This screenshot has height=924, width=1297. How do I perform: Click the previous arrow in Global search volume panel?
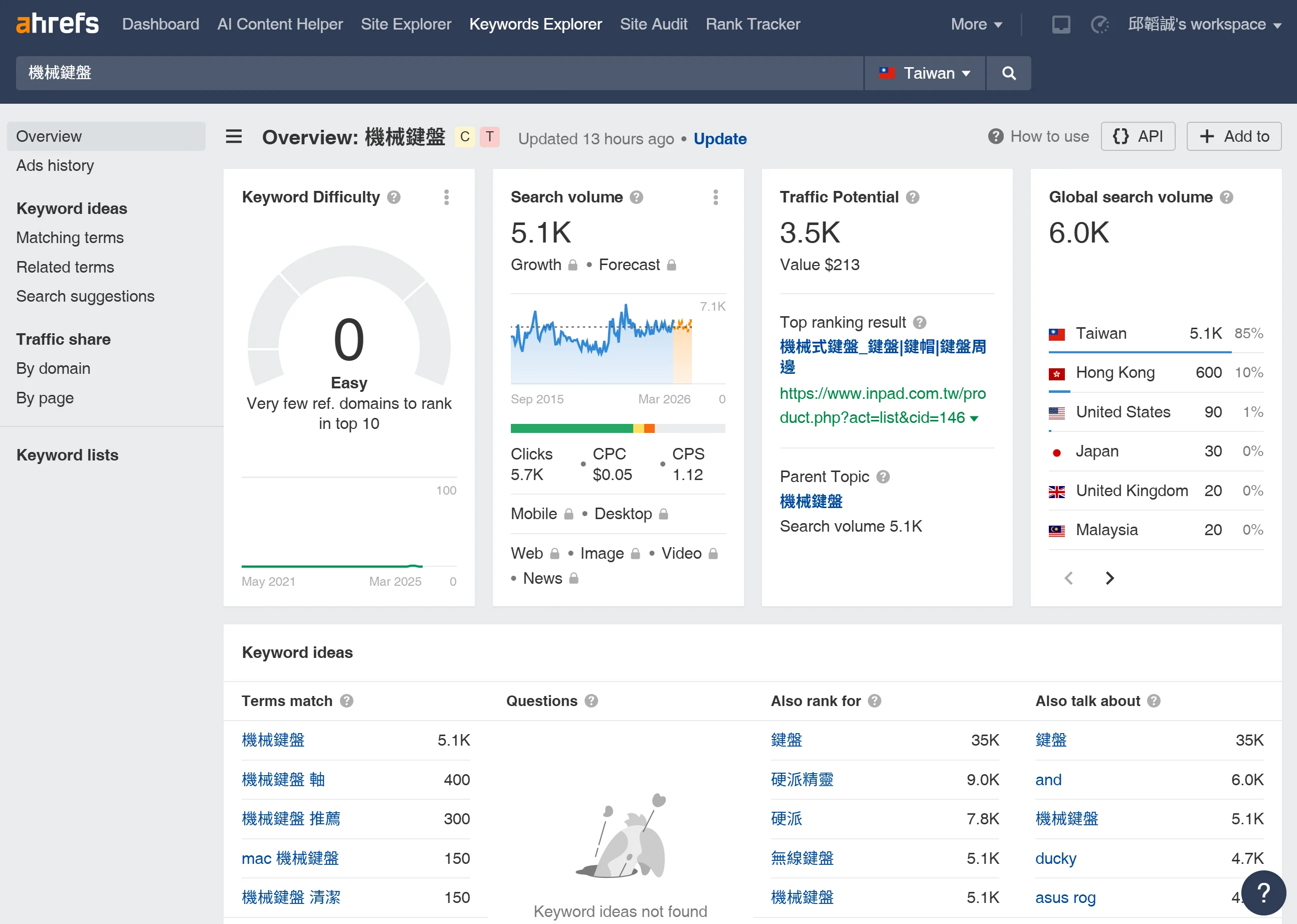click(1069, 578)
